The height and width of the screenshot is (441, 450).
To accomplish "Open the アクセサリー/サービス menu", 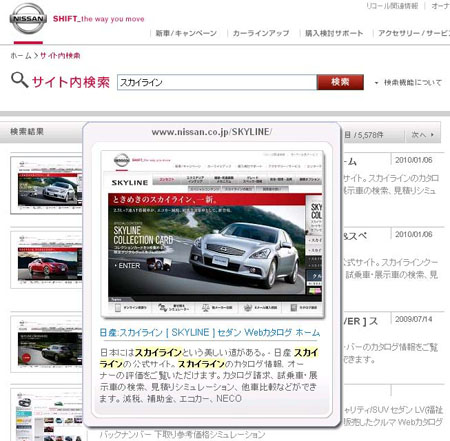I will (x=414, y=33).
